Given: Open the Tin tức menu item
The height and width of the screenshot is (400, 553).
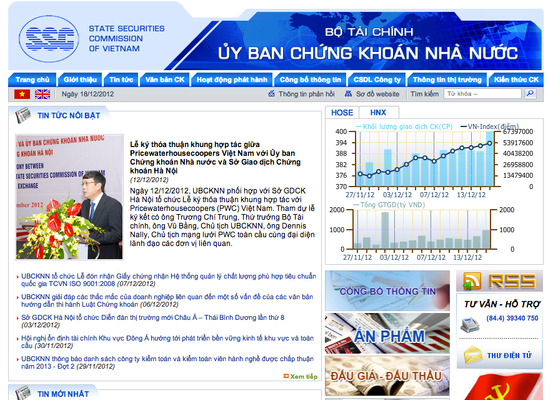Looking at the screenshot, I should click(x=121, y=80).
